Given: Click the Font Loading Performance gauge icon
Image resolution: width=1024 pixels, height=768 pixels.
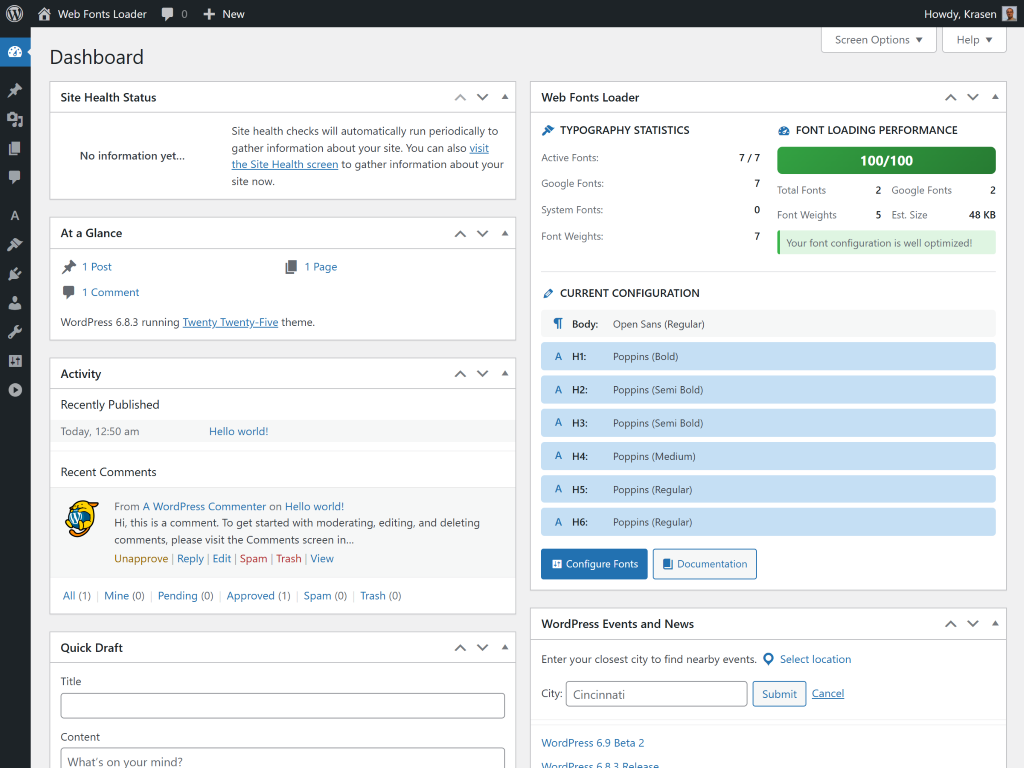Looking at the screenshot, I should click(784, 131).
